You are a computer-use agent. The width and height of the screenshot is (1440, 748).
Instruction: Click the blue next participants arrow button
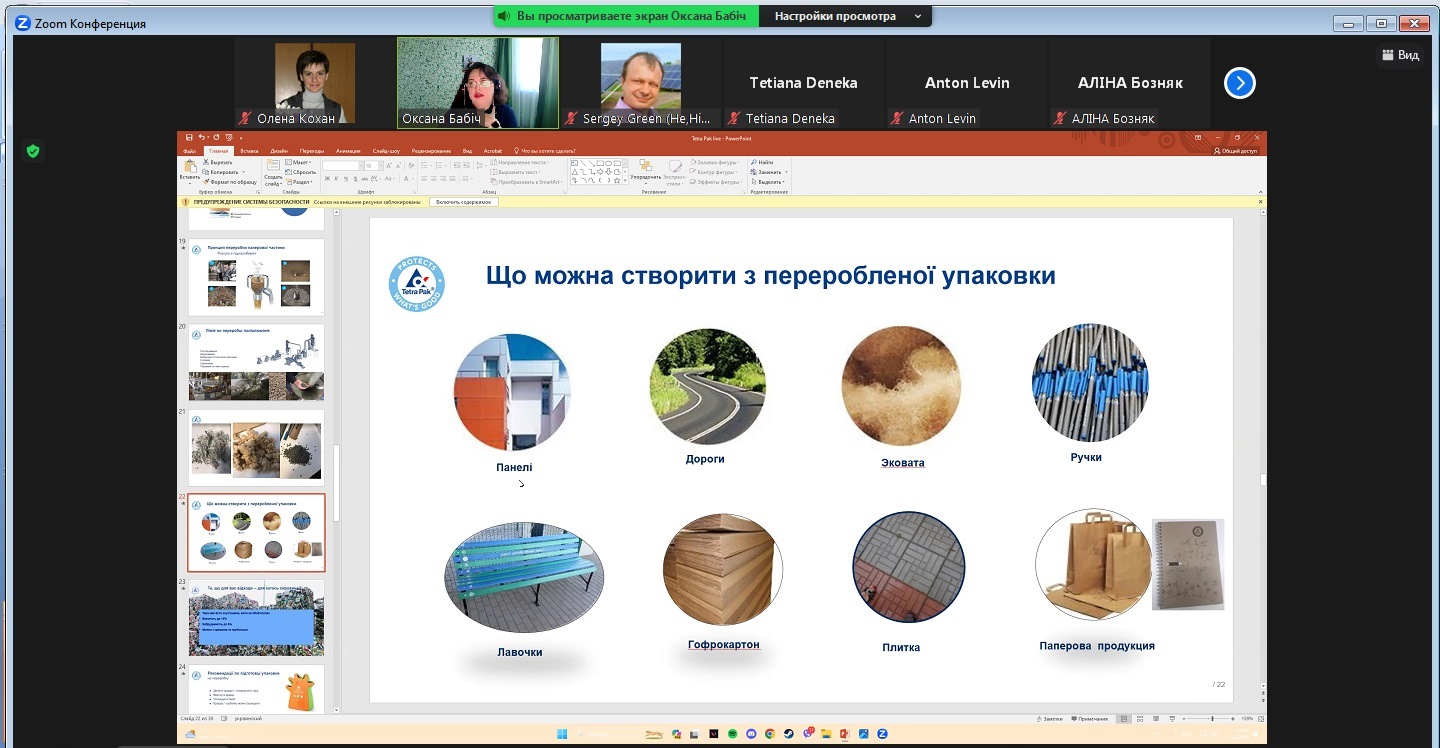tap(1239, 83)
